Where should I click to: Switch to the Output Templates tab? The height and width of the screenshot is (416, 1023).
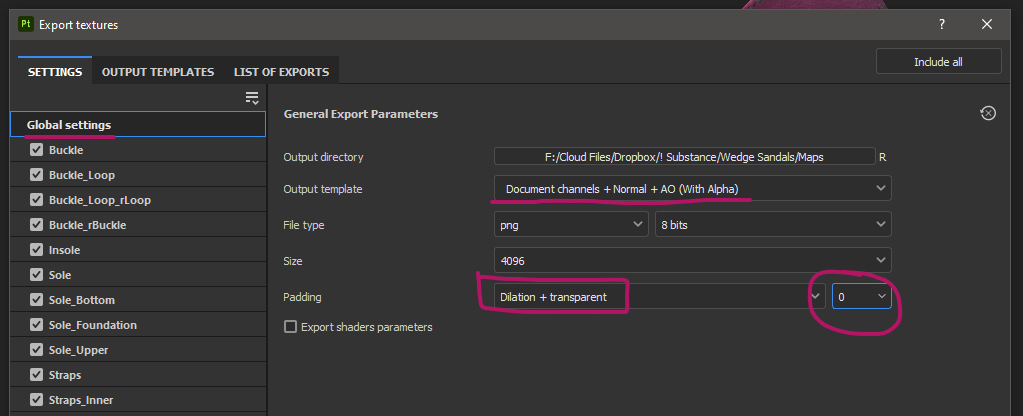[158, 72]
